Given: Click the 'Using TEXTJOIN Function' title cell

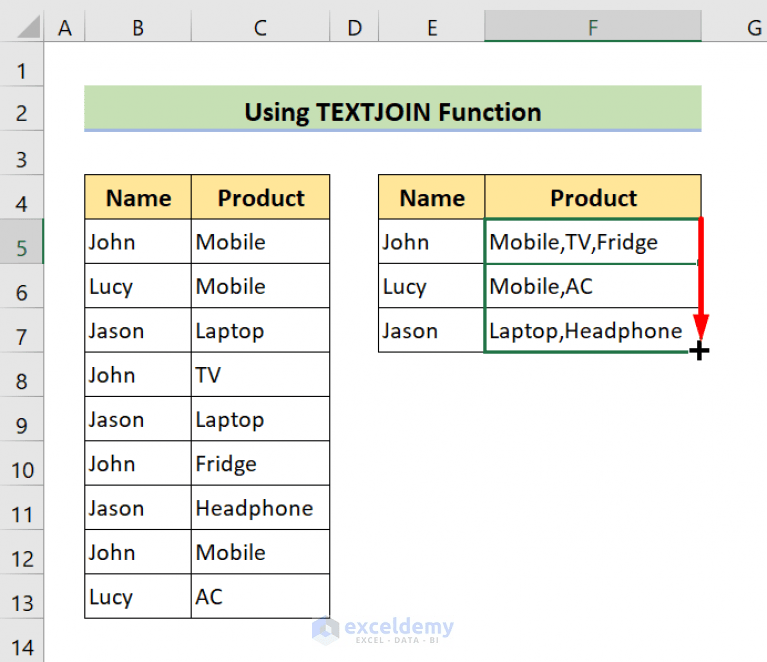Looking at the screenshot, I should tap(393, 109).
